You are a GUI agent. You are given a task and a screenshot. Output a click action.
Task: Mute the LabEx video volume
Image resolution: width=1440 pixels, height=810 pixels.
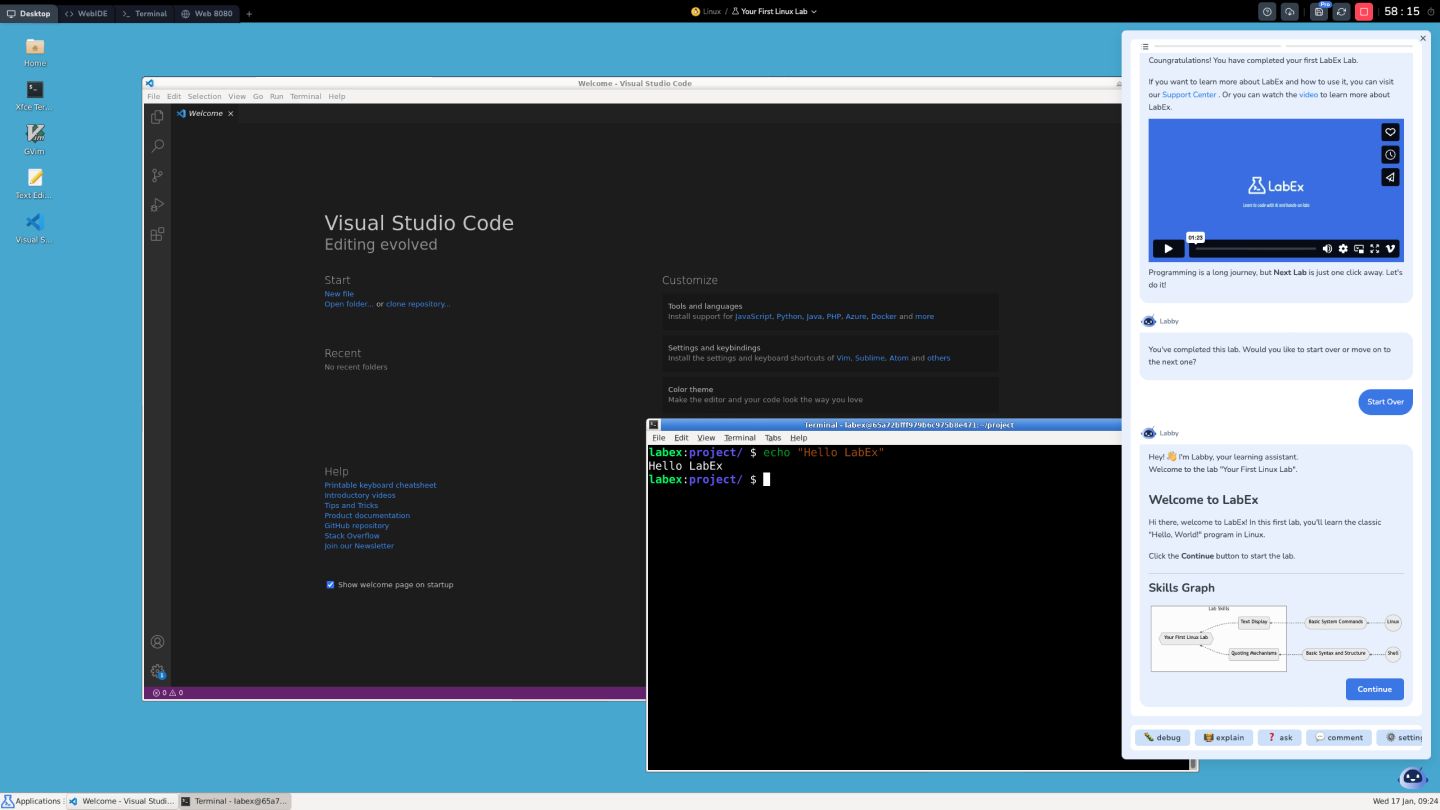(x=1327, y=249)
